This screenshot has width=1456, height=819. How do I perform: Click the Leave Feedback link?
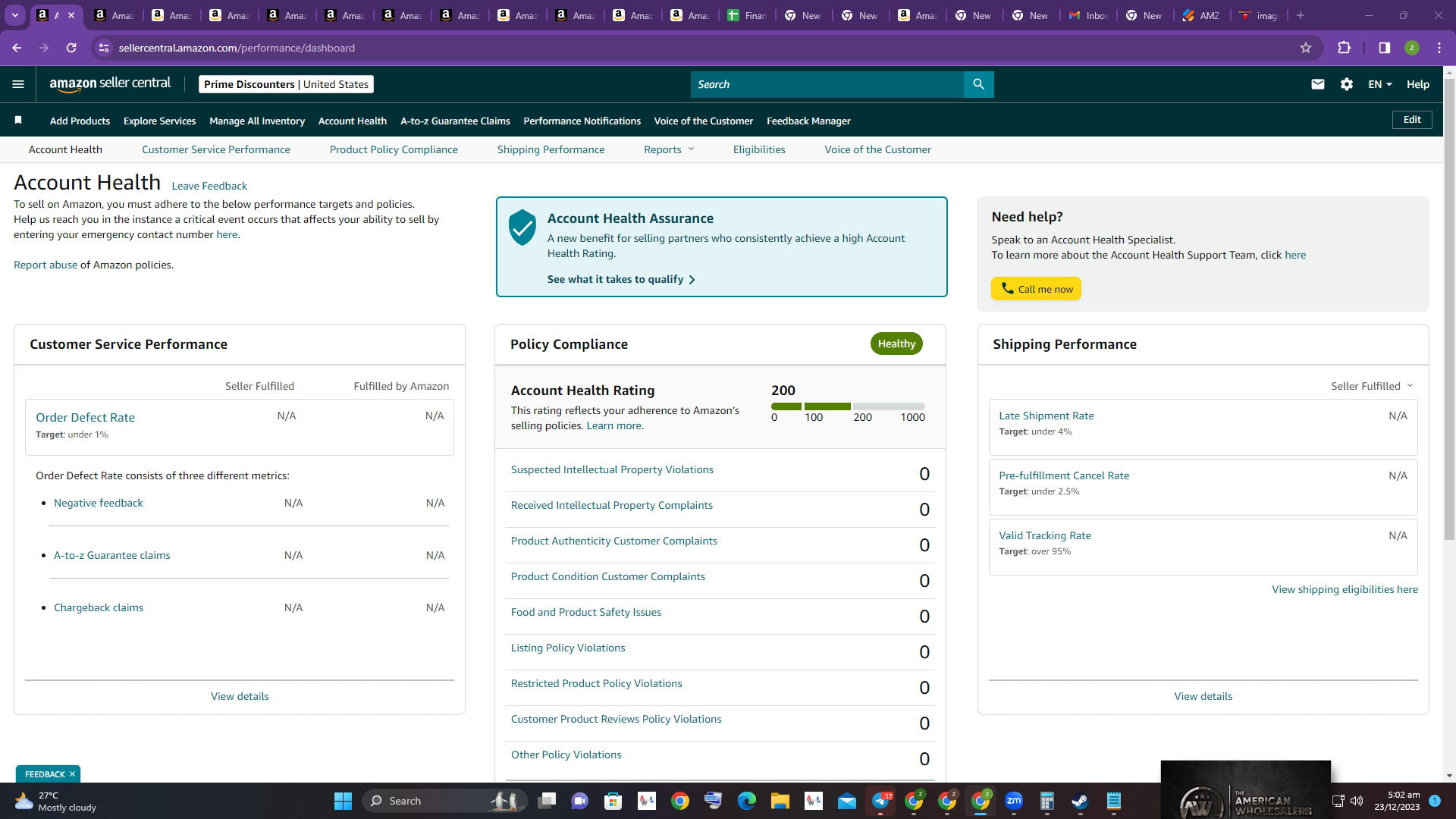click(209, 186)
